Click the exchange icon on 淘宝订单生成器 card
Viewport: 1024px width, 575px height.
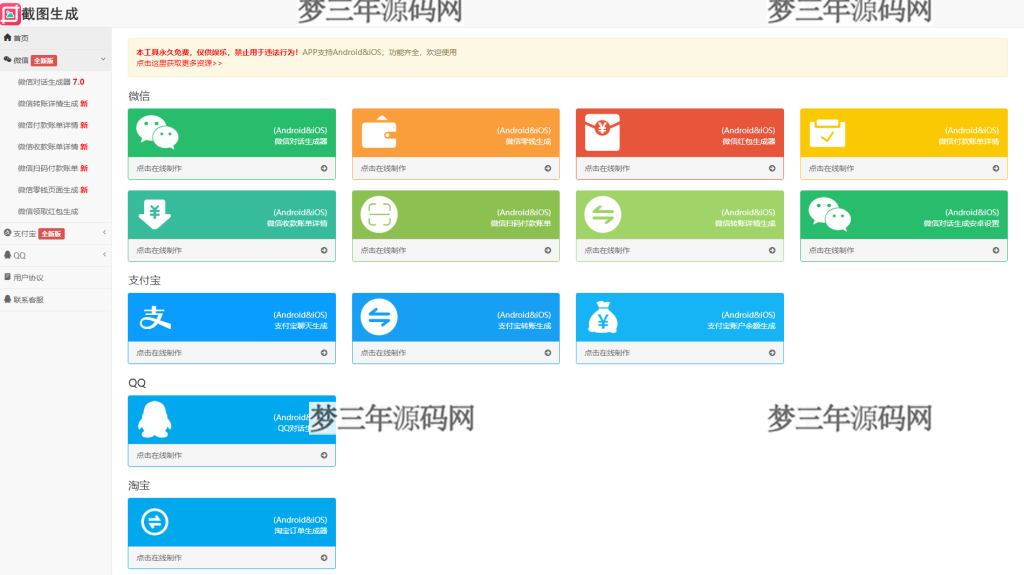[155, 521]
